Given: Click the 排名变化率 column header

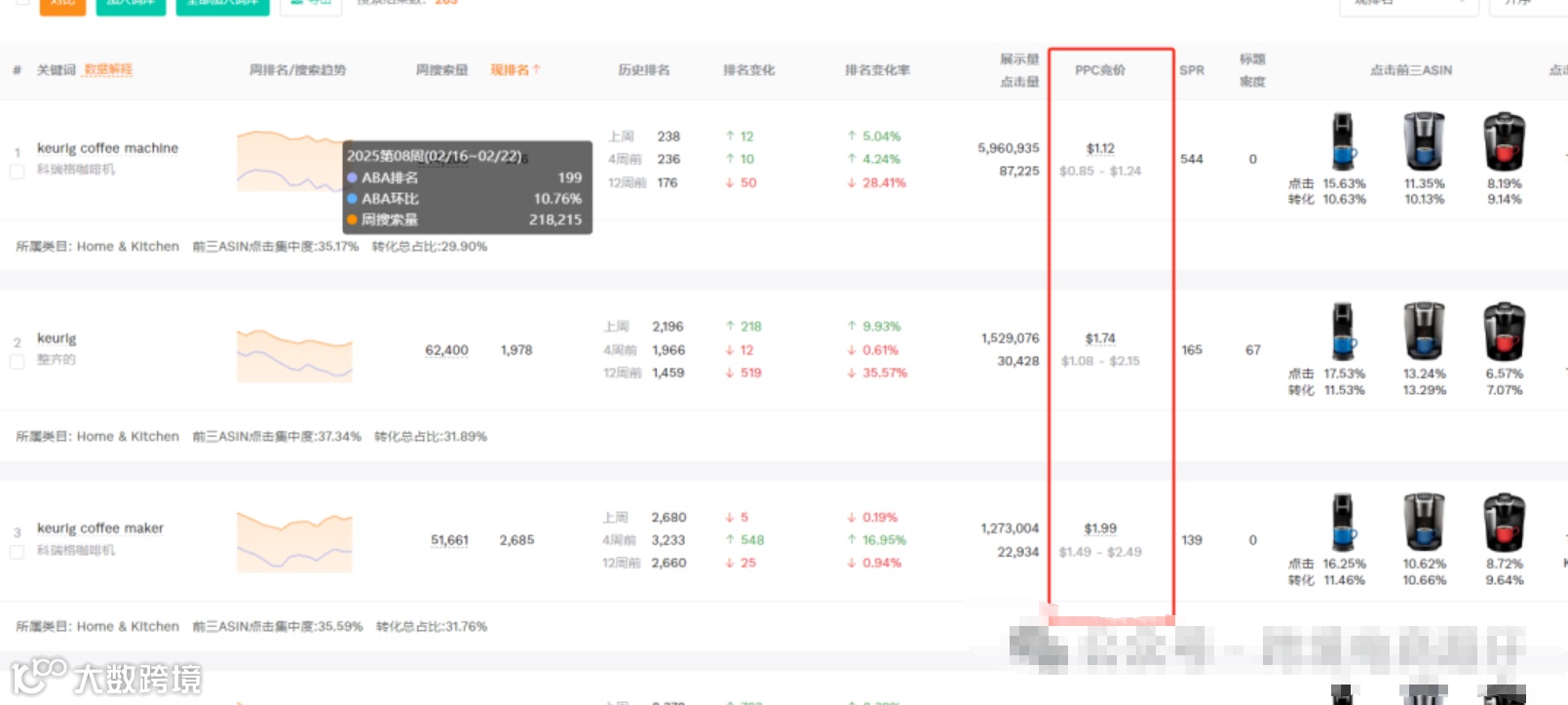Looking at the screenshot, I should 877,70.
